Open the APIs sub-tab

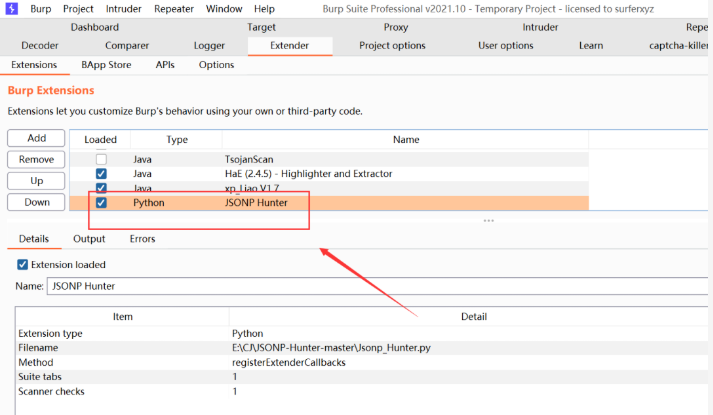(165, 65)
